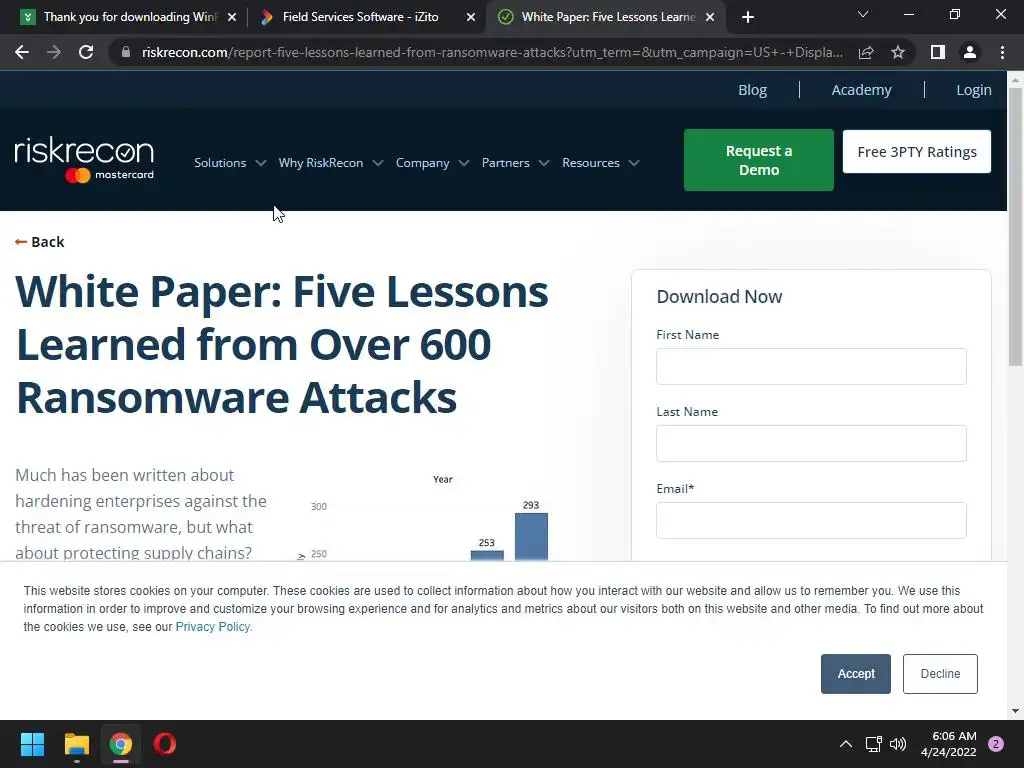Bookmark this page with the star icon
The width and height of the screenshot is (1024, 768).
click(x=898, y=52)
